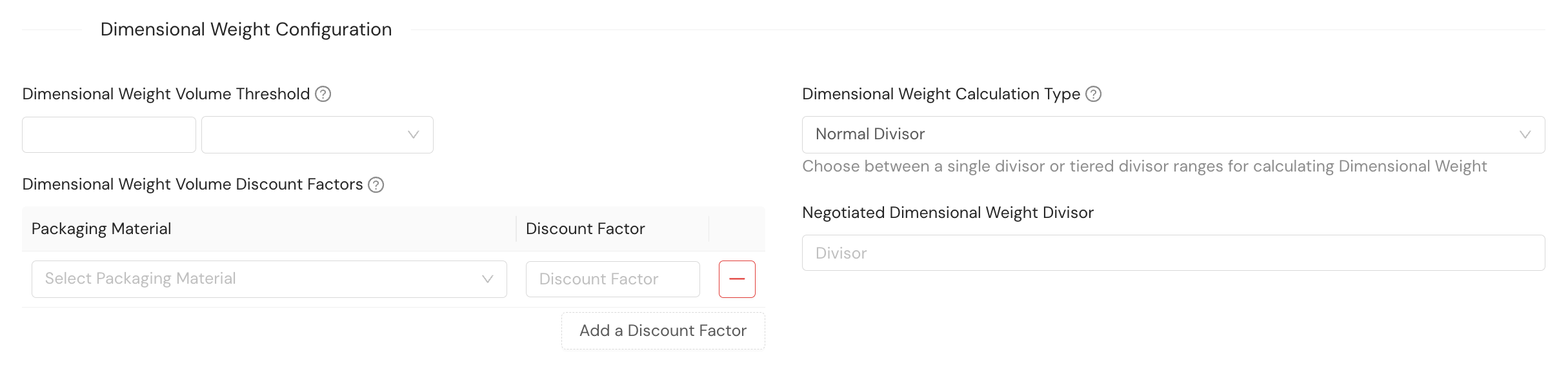
Task: Remove discount factor row with red minus
Action: click(x=737, y=279)
